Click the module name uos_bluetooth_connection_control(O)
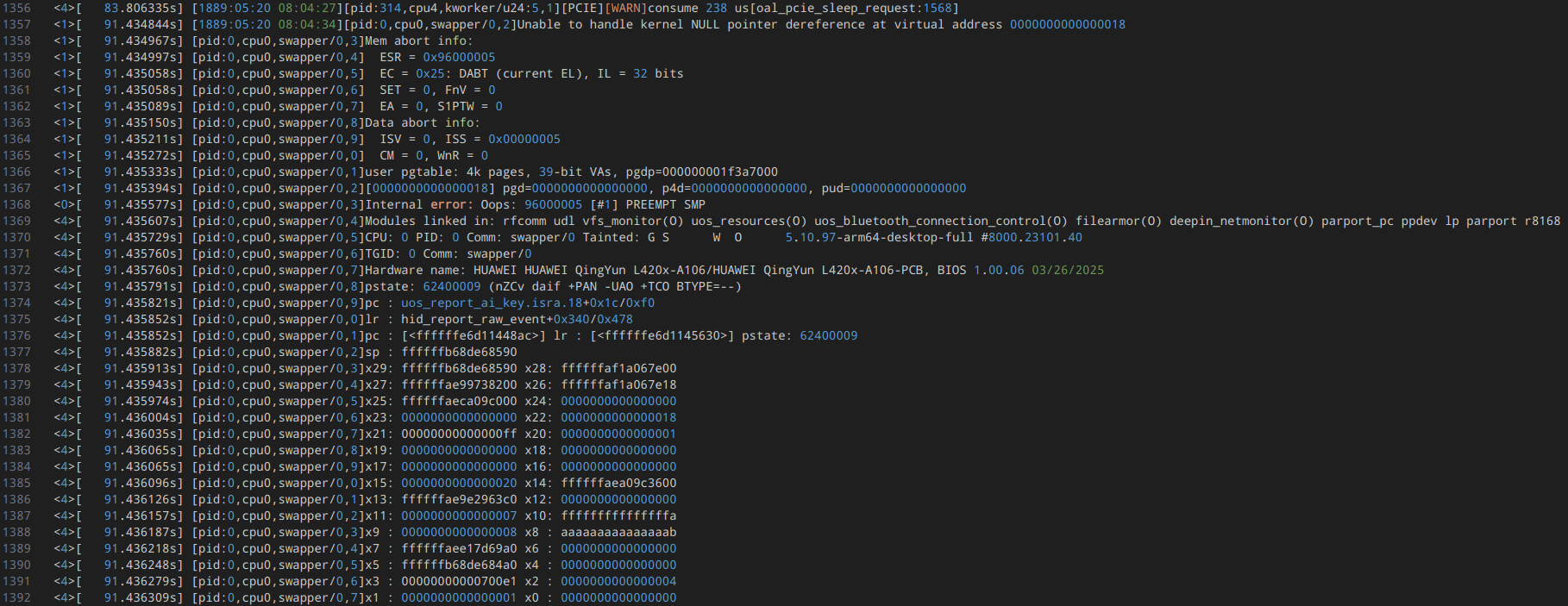The width and height of the screenshot is (1568, 606). click(941, 221)
